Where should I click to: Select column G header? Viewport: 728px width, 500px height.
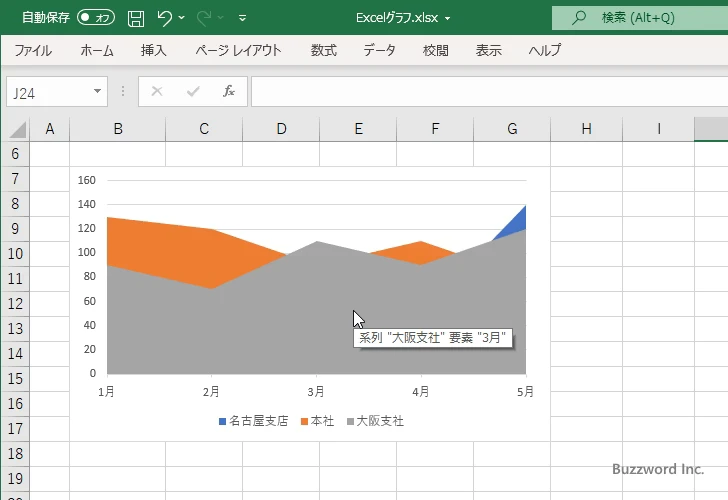point(512,129)
